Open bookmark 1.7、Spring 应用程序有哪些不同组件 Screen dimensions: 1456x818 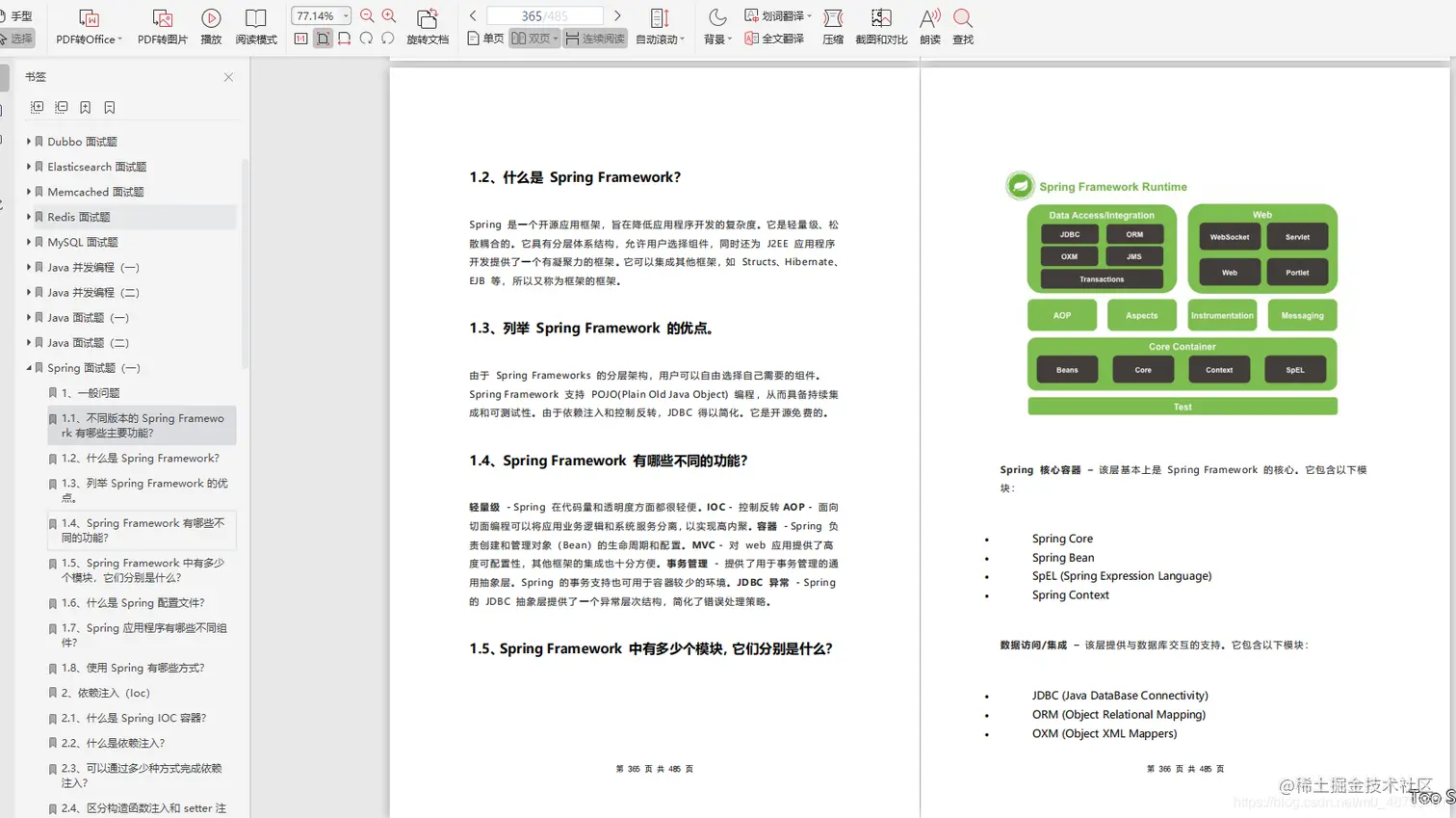pos(144,635)
